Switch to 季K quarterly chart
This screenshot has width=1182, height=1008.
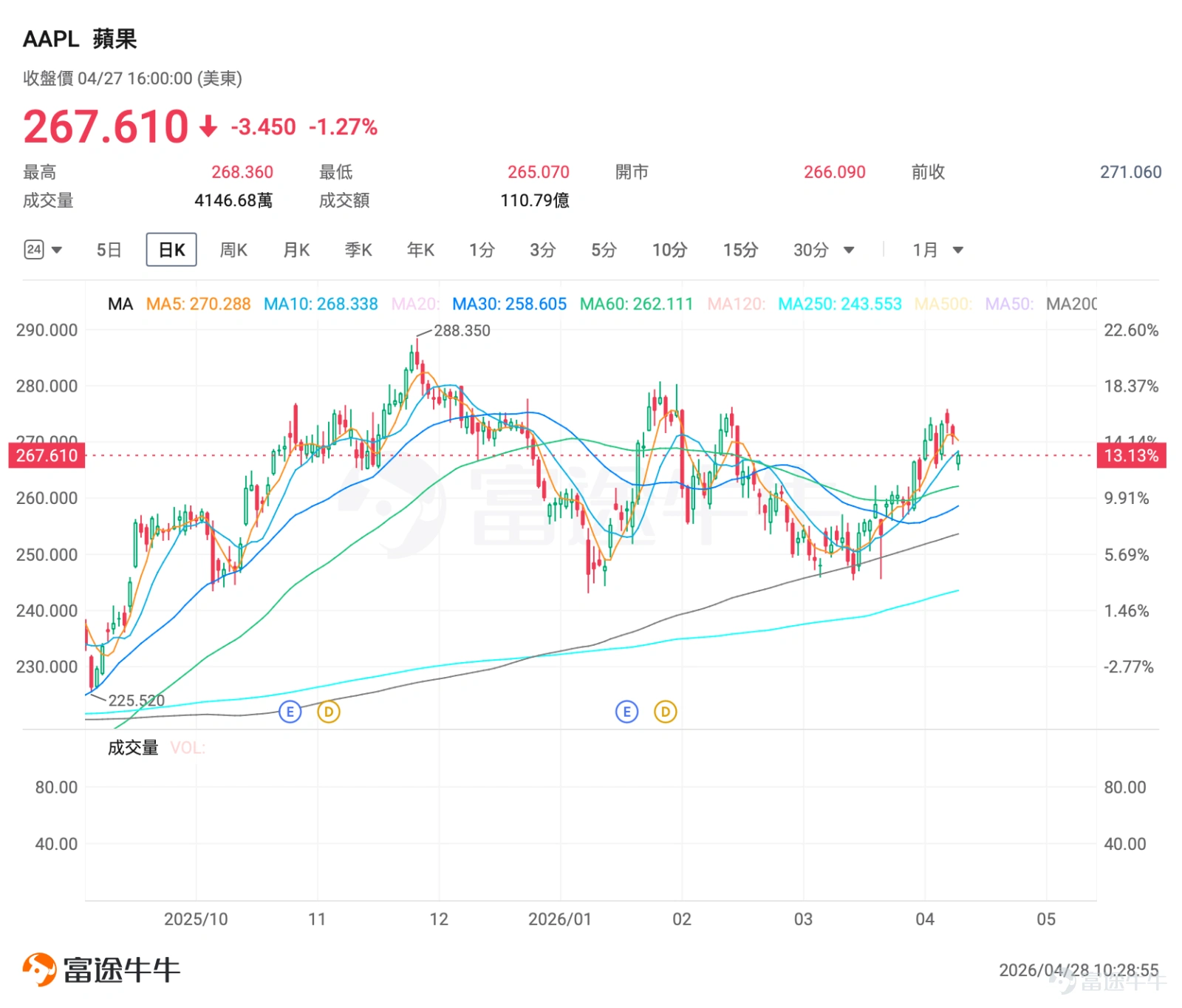pos(358,250)
